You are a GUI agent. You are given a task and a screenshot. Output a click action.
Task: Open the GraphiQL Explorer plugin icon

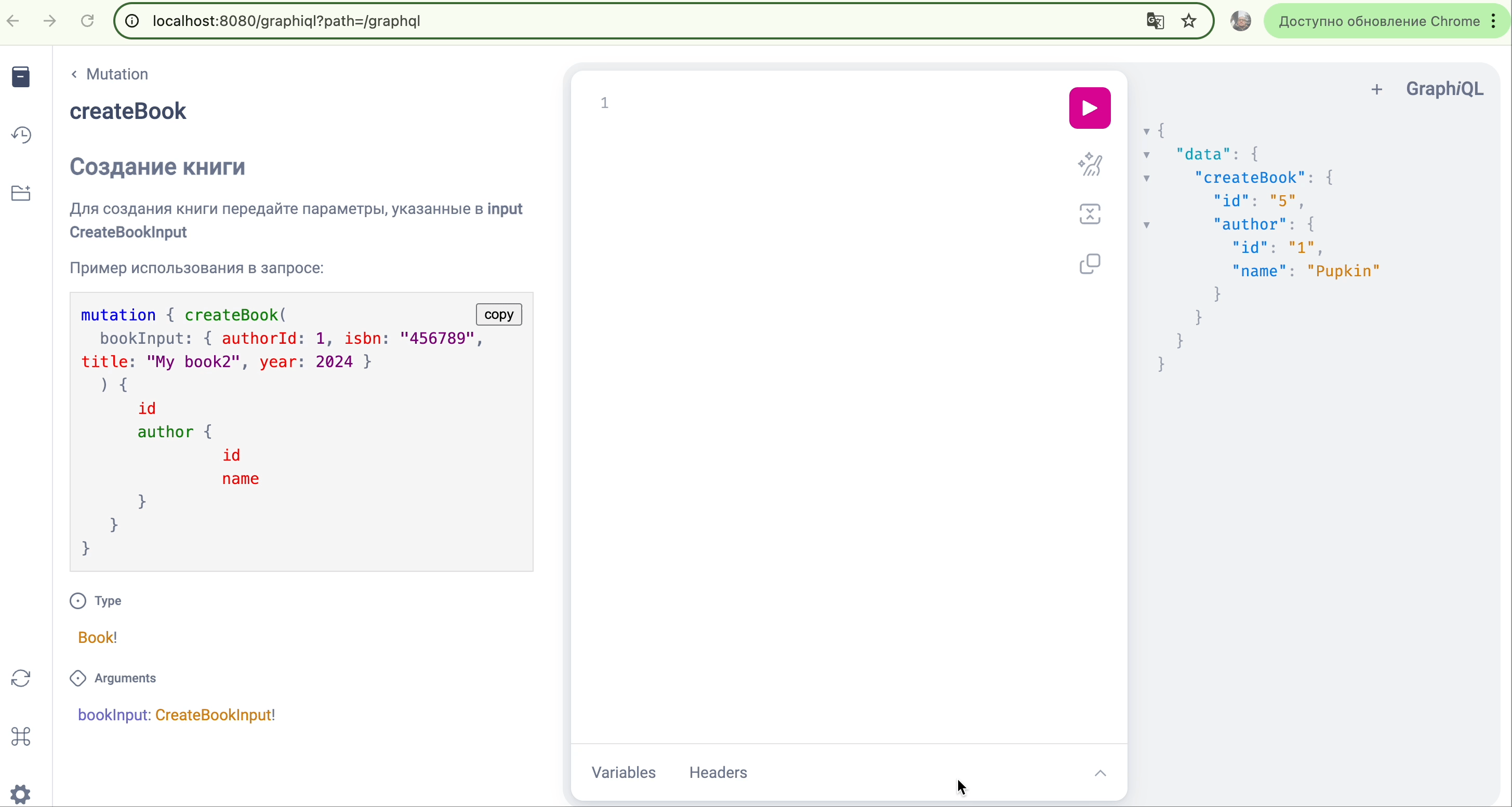[x=21, y=193]
